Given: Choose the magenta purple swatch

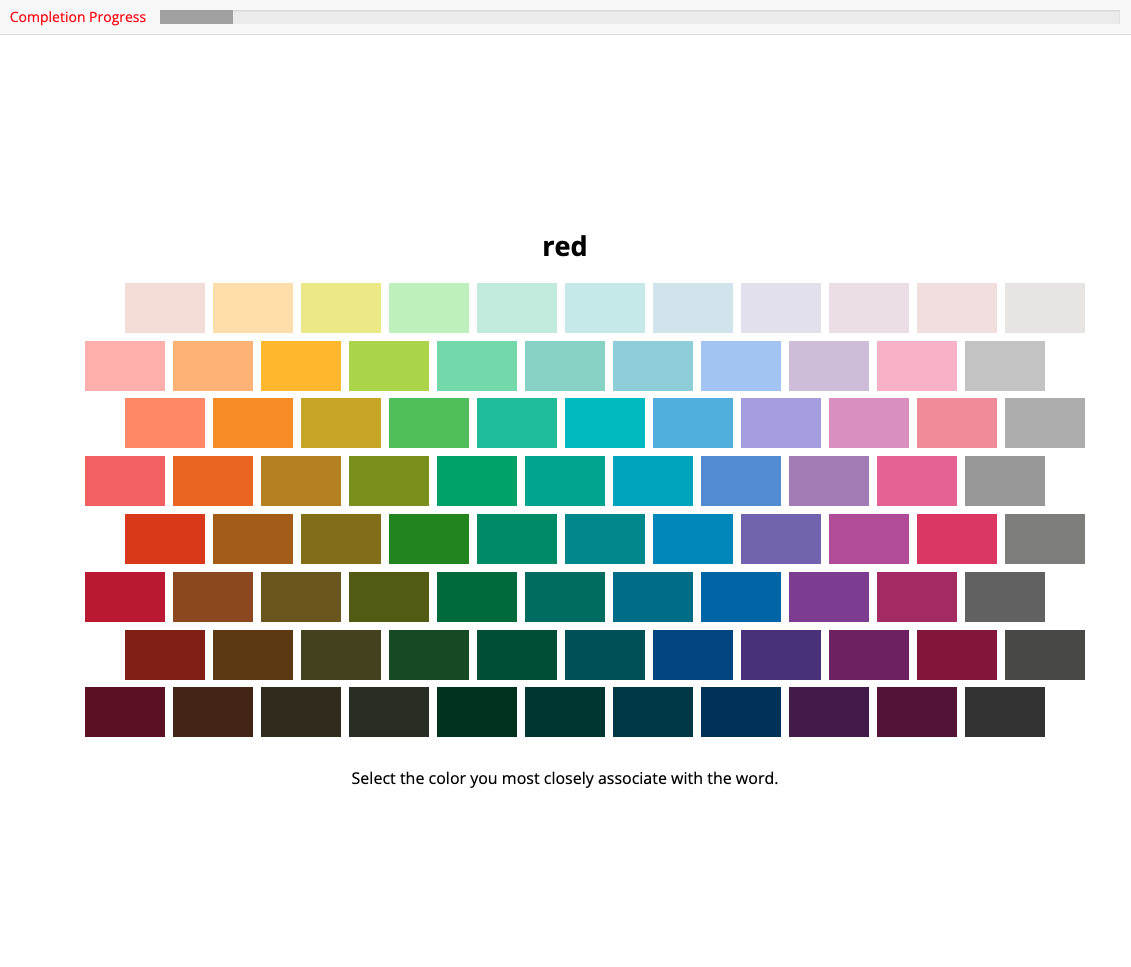Looking at the screenshot, I should pyautogui.click(x=869, y=539).
